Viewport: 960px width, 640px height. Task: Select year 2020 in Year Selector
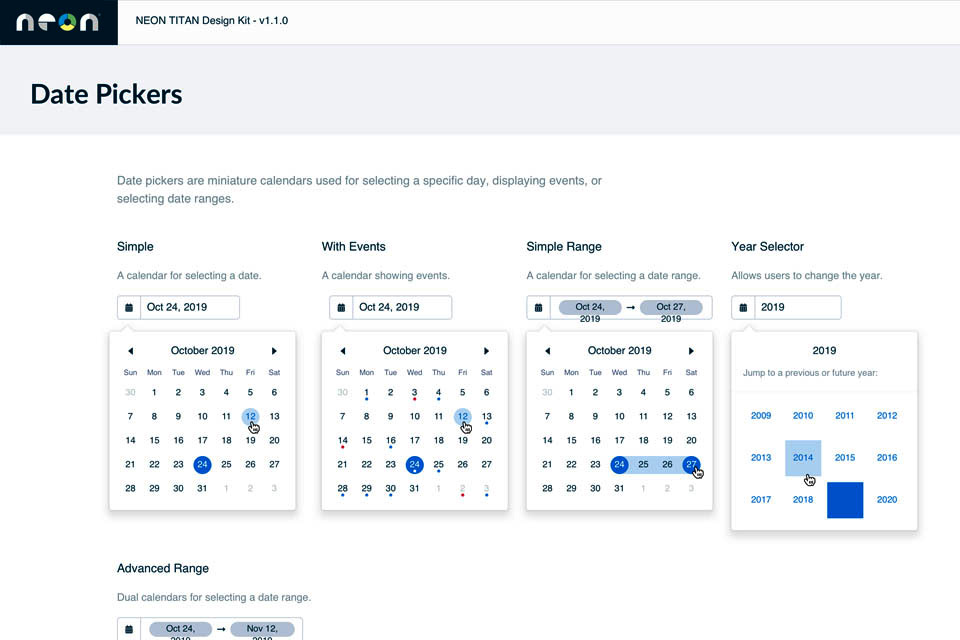887,500
